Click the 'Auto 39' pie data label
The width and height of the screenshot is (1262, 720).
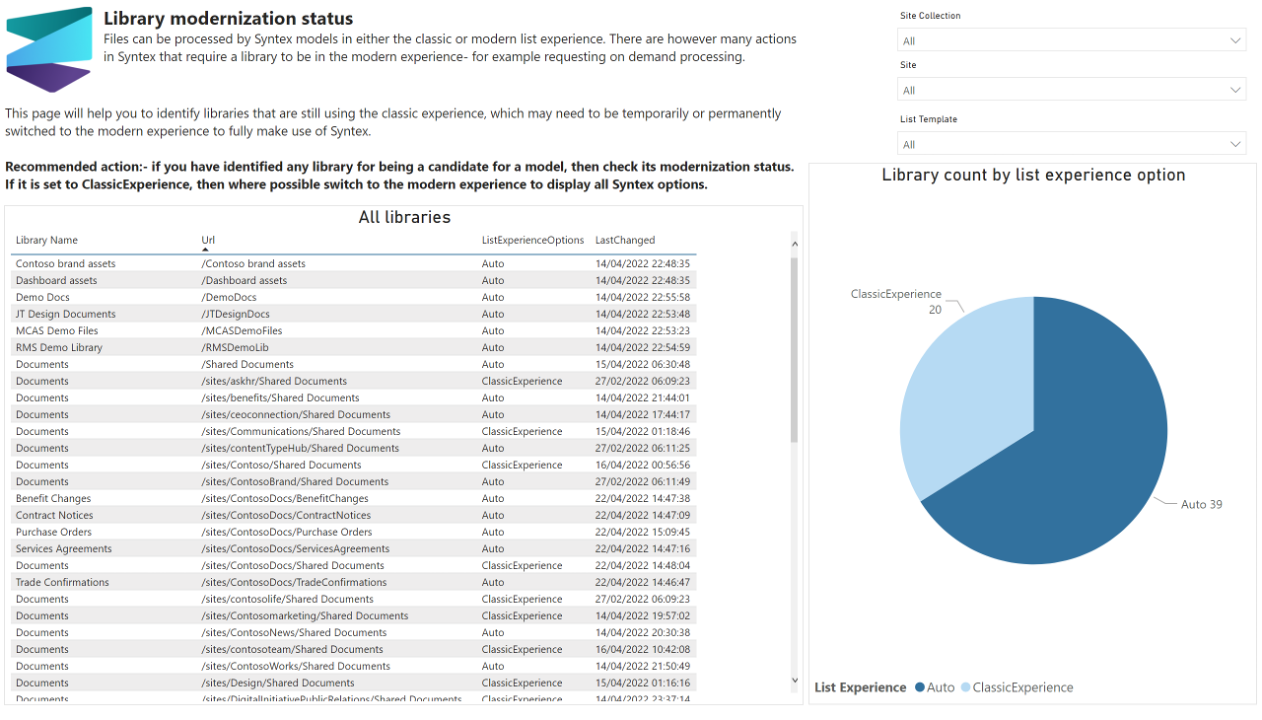(1201, 504)
